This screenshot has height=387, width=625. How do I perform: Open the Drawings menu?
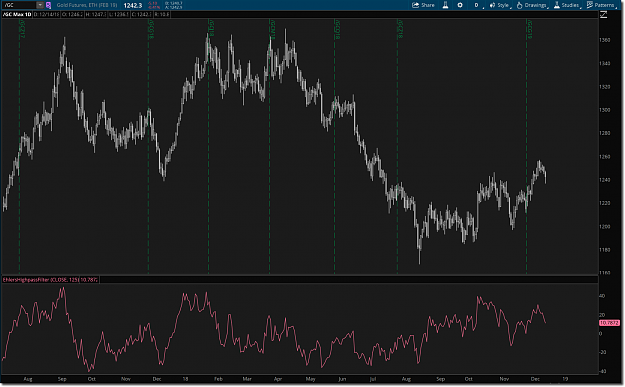pos(532,5)
